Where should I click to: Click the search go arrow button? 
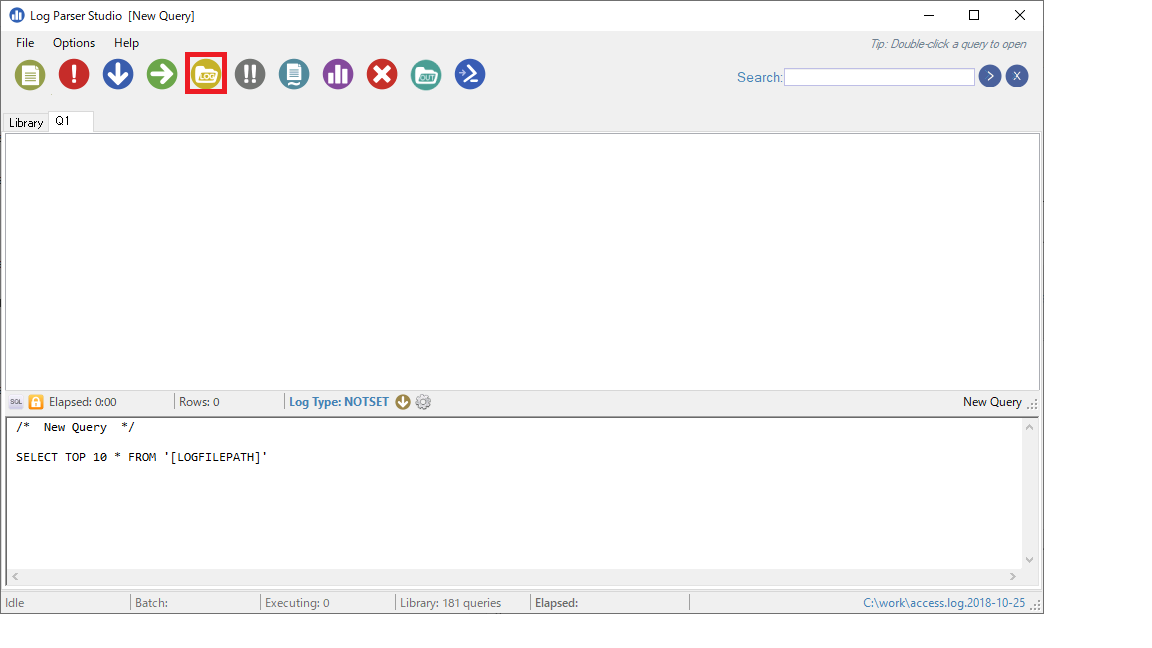pyautogui.click(x=990, y=76)
